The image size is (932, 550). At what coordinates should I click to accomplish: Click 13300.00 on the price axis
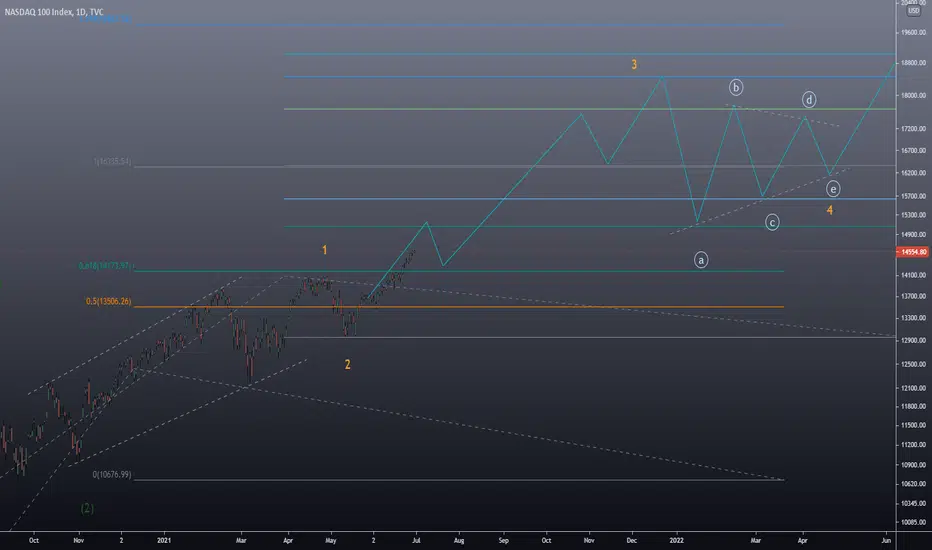click(913, 318)
